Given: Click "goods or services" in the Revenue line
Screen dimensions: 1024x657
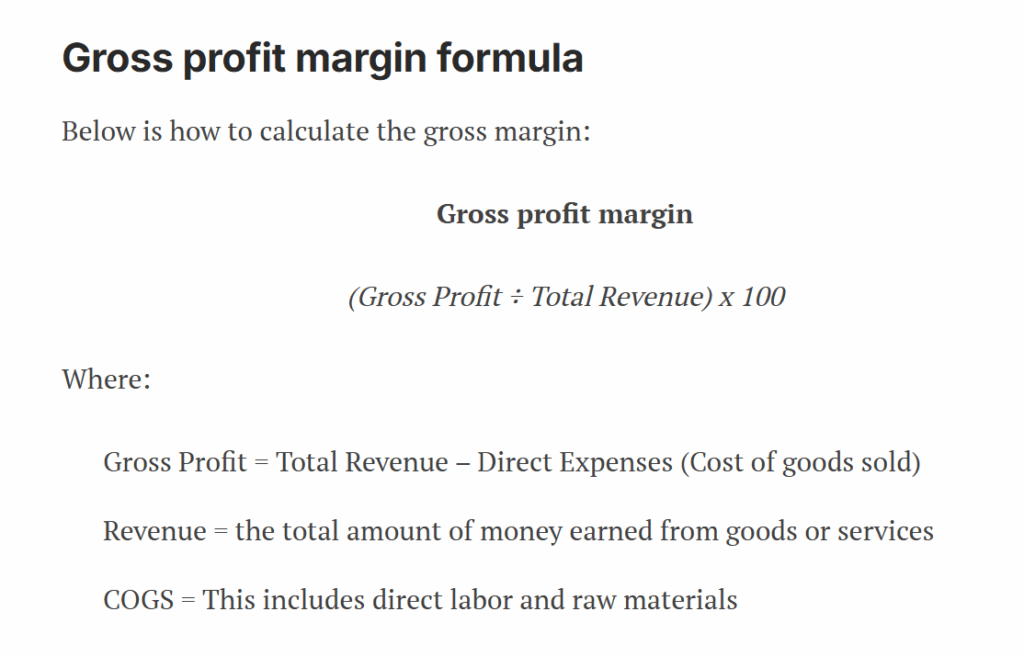Looking at the screenshot, I should coord(829,531).
